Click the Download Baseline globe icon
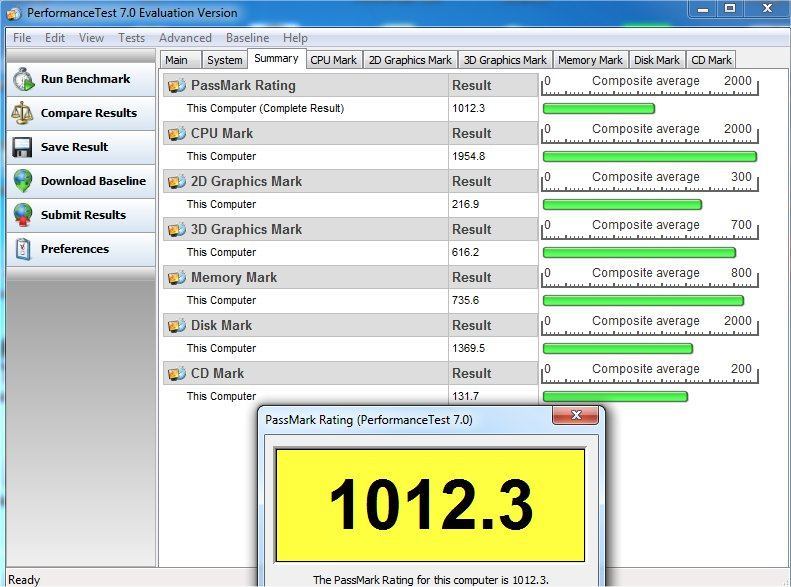 [x=23, y=181]
